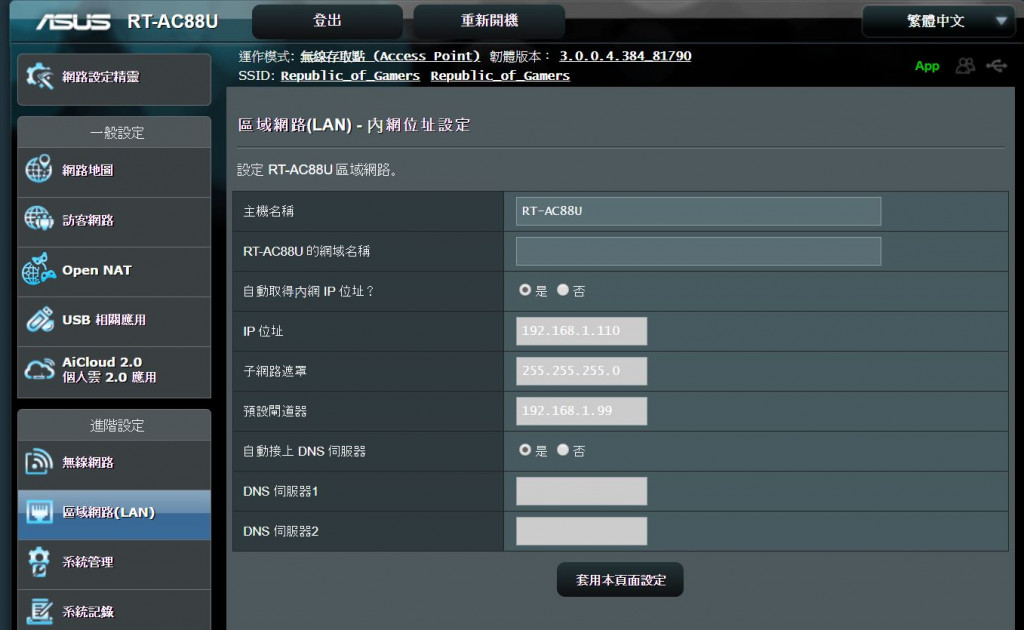Click the System Administration gear icon
The image size is (1024, 630).
[39, 561]
